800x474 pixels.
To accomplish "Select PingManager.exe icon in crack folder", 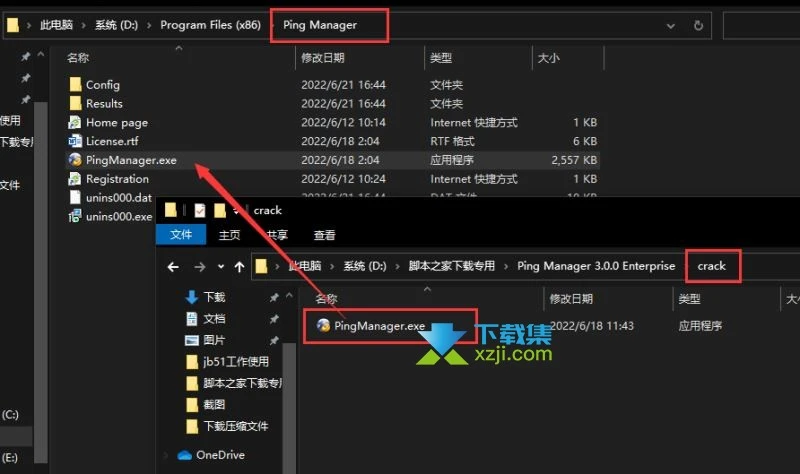I will tap(323, 326).
